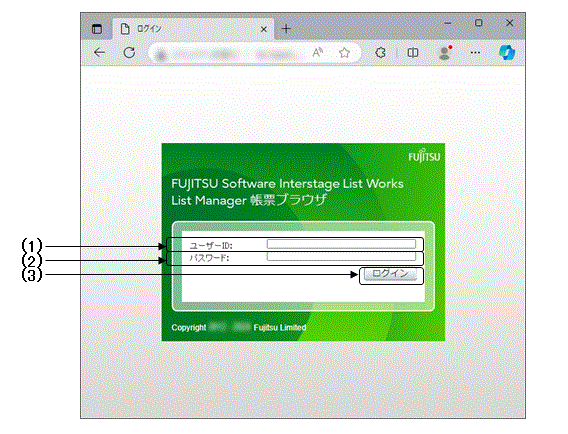Open the user profile icon
Image resolution: width=568 pixels, height=434 pixels.
coord(444,53)
